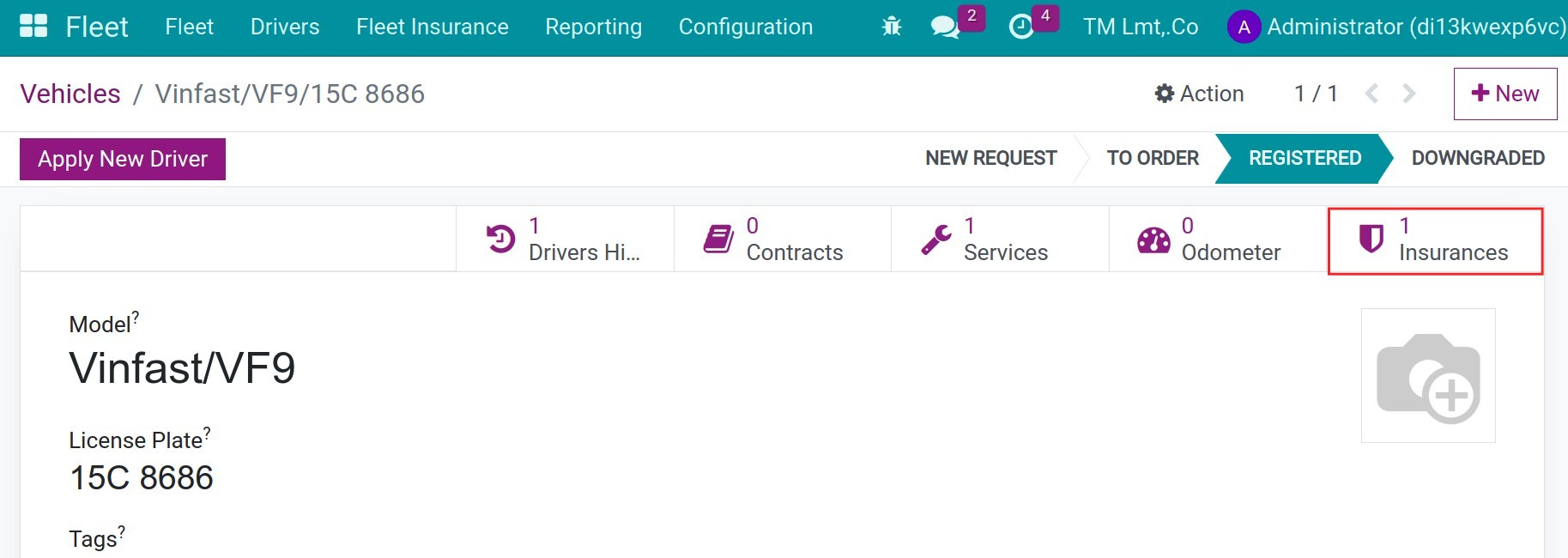Select the Registered status stage
Viewport: 1568px width, 558px height.
(x=1305, y=158)
